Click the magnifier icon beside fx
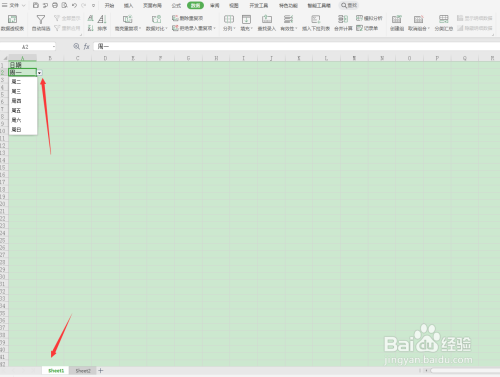The height and width of the screenshot is (377, 500). [x=77, y=46]
